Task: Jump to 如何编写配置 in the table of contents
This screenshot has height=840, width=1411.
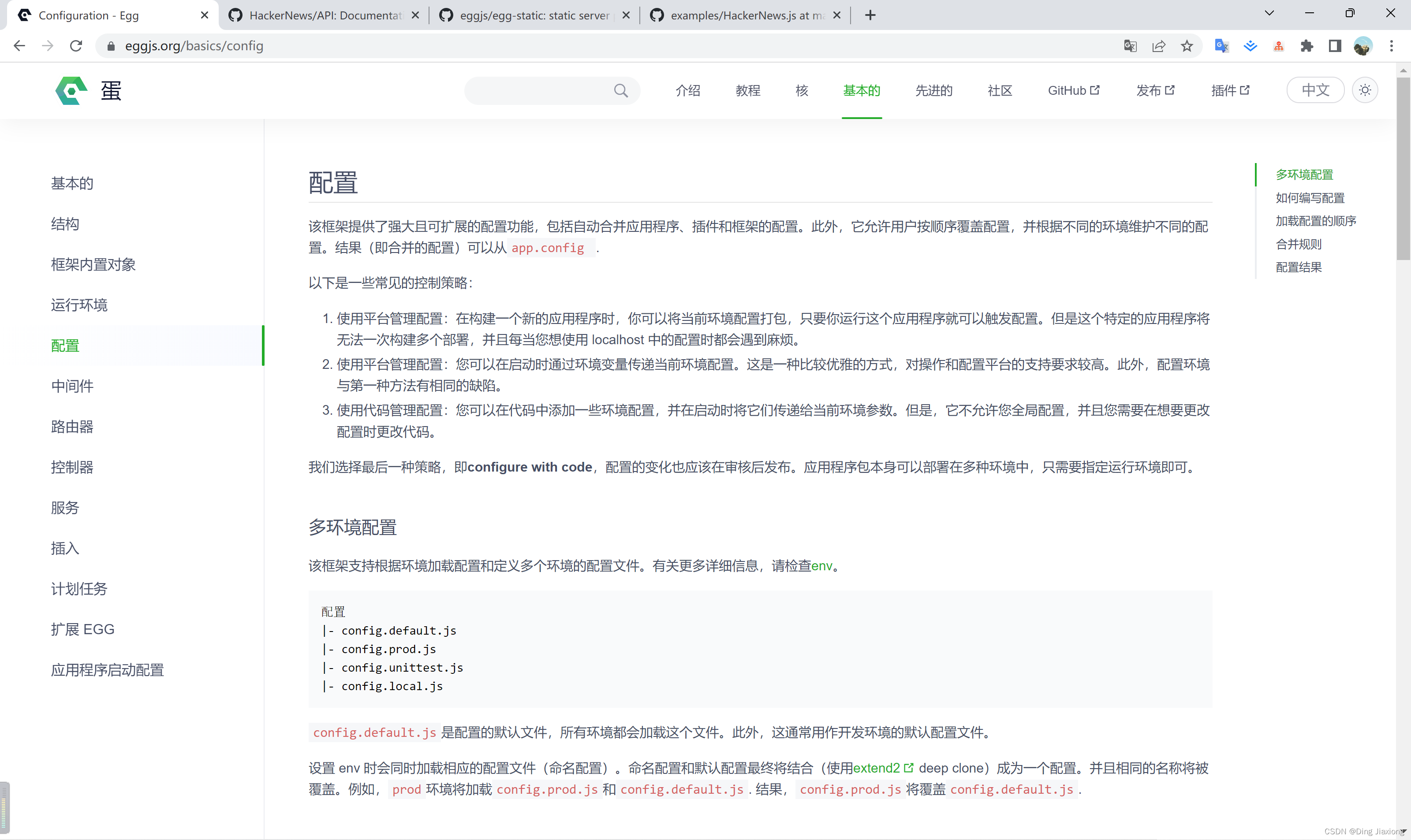Action: 1310,197
